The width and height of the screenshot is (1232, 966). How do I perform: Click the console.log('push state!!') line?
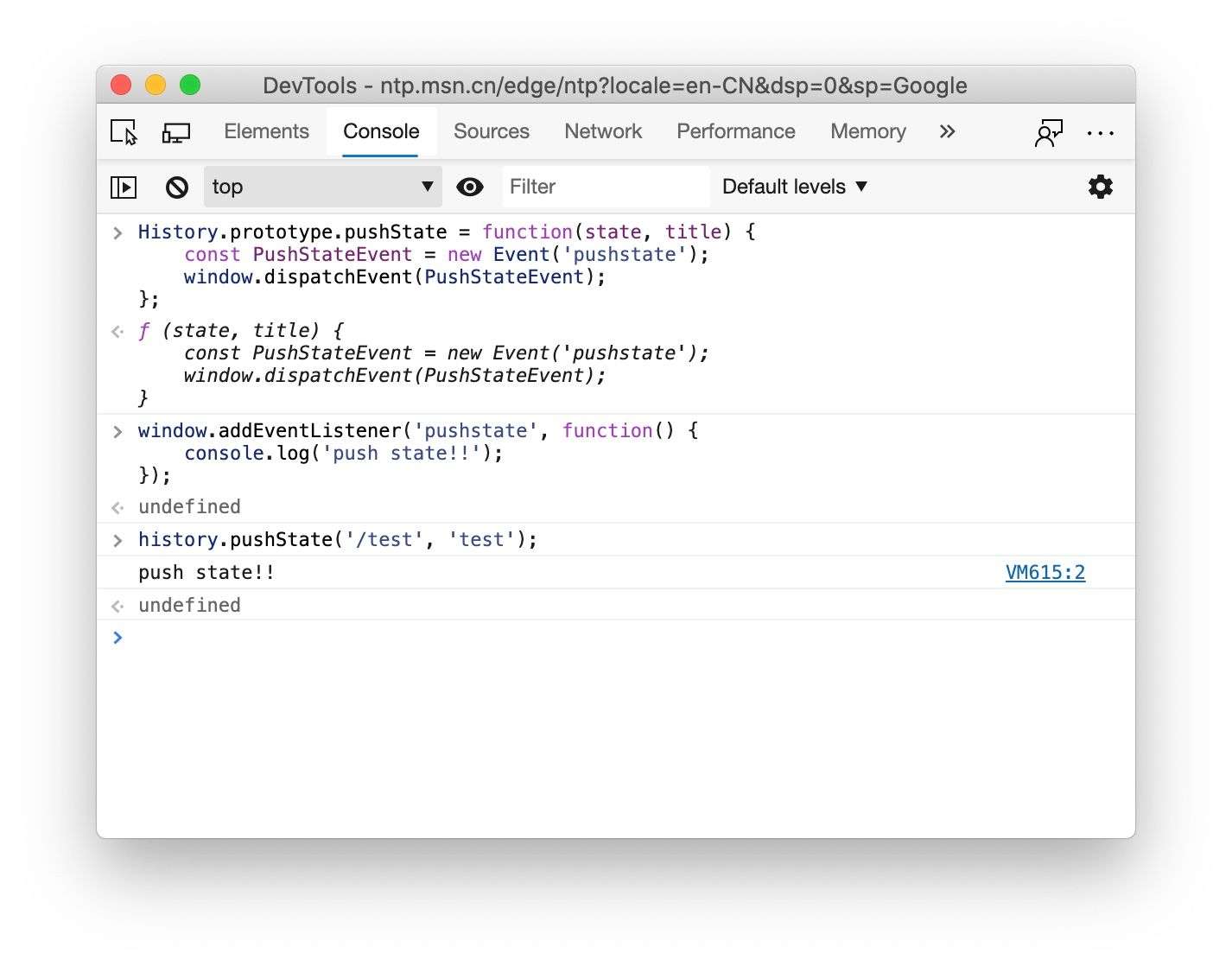(x=343, y=453)
